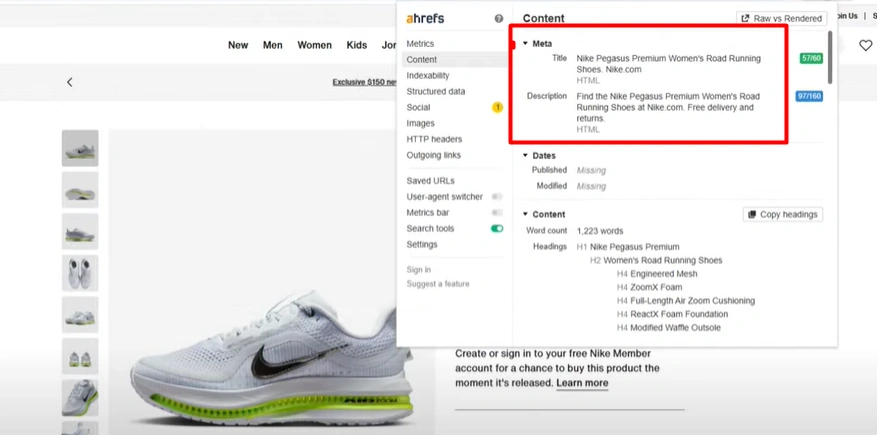
Task: Open the New menu on Nike nav
Action: click(238, 45)
